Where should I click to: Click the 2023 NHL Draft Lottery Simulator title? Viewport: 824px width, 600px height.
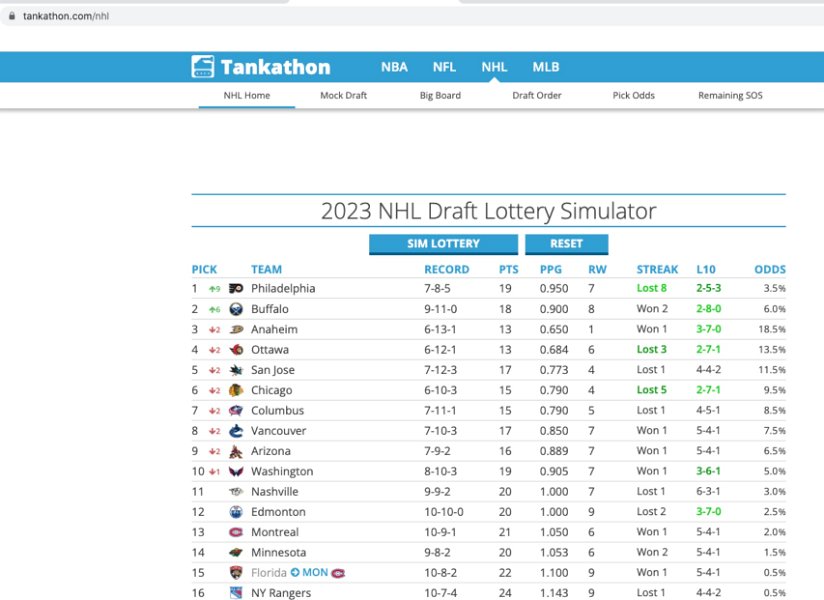(x=488, y=211)
